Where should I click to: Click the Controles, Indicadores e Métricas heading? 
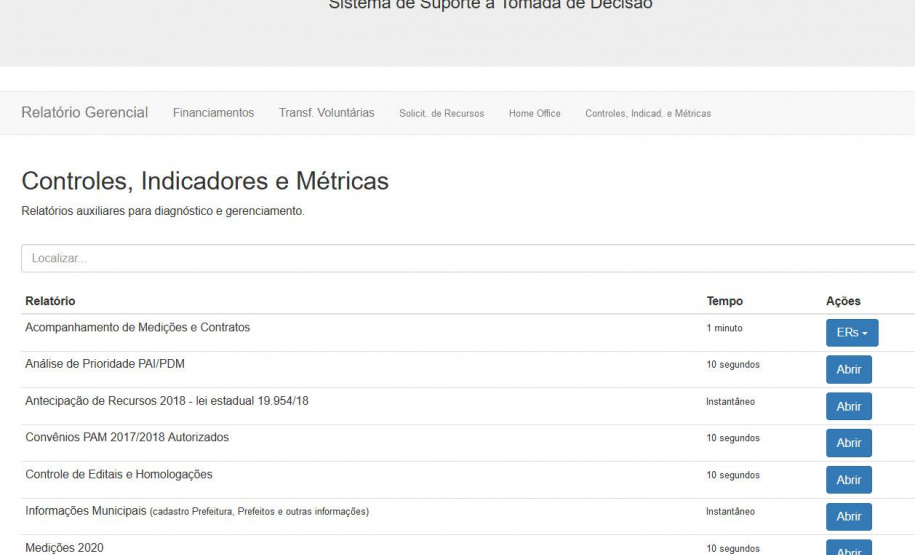pyautogui.click(x=205, y=181)
